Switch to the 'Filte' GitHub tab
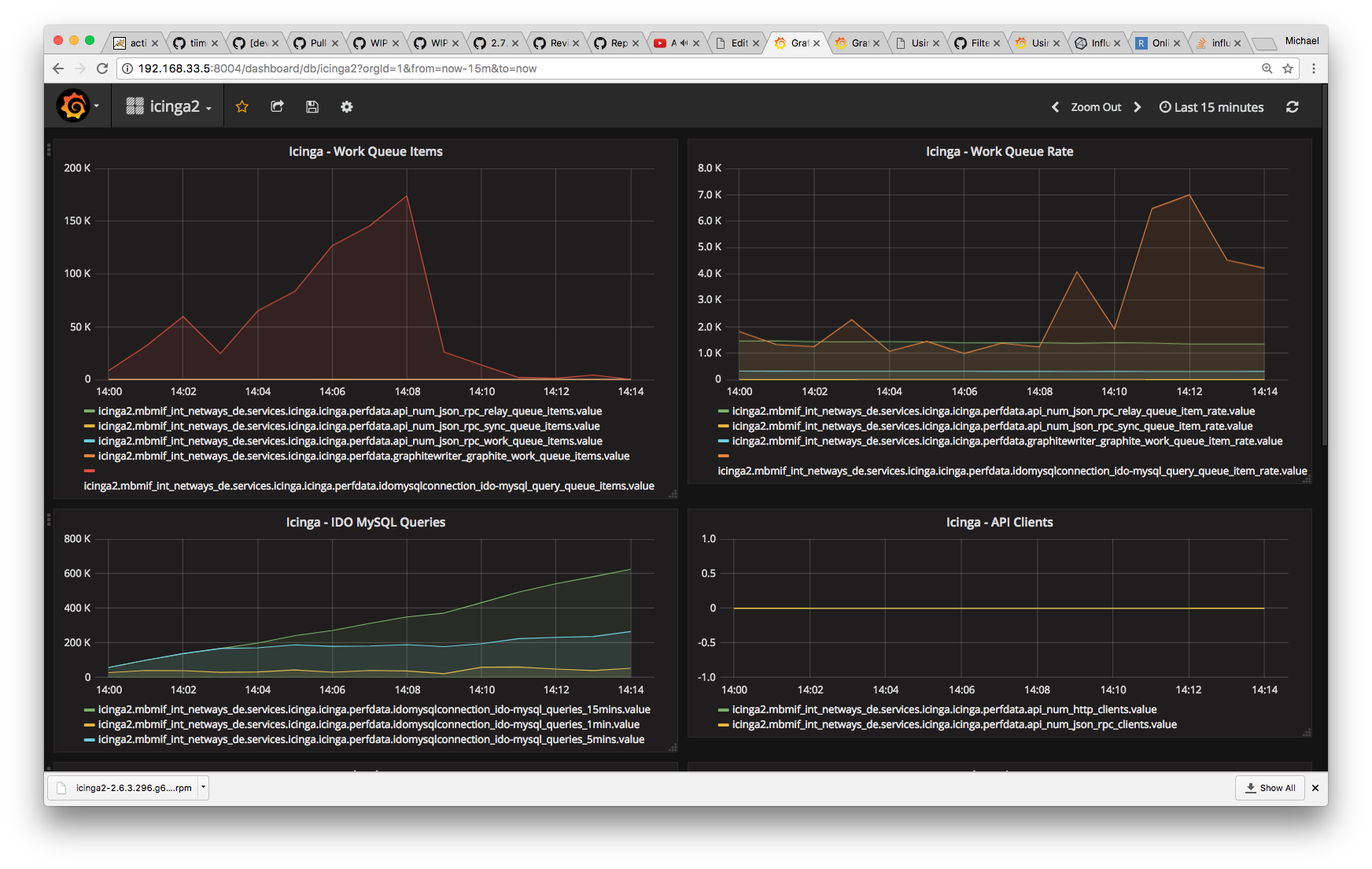Viewport: 1372px width, 869px height. pos(978,43)
